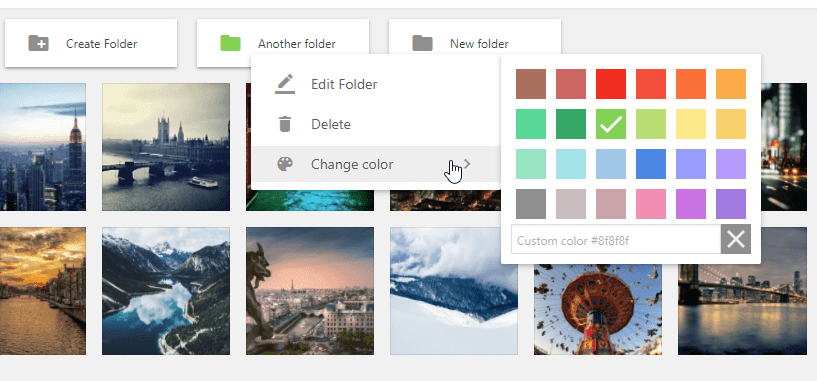Click the pencil icon beside Edit Folder
Viewport: 817px width, 381px height.
pos(285,84)
